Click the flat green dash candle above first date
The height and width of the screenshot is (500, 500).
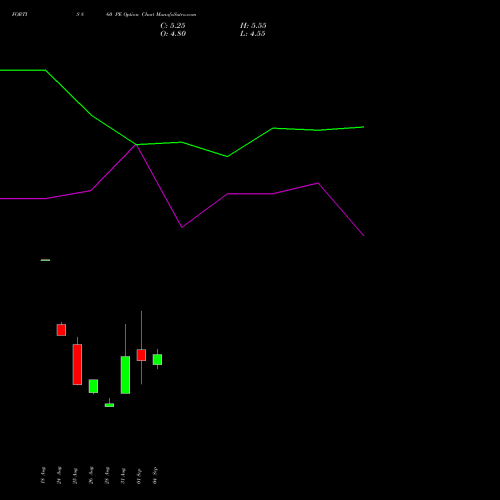click(45, 260)
